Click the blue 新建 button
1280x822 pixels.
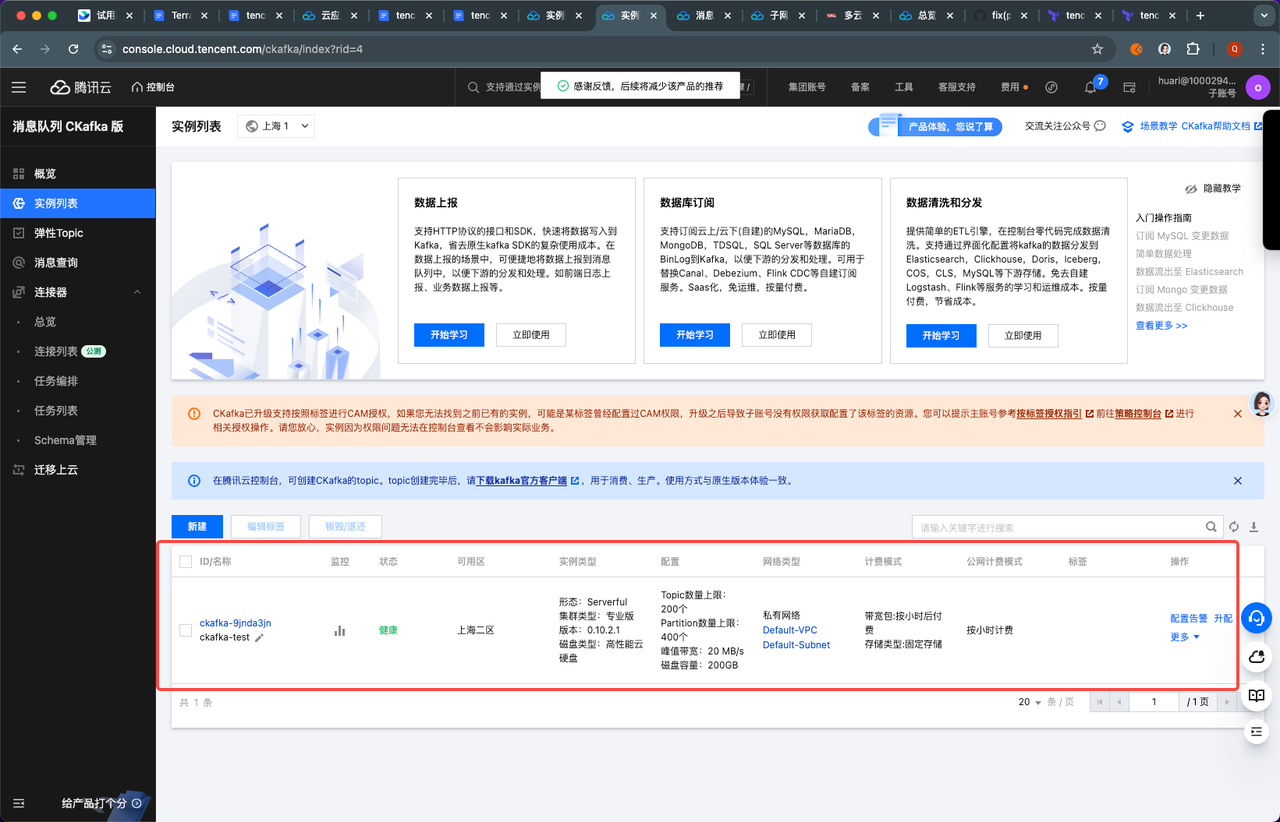197,527
